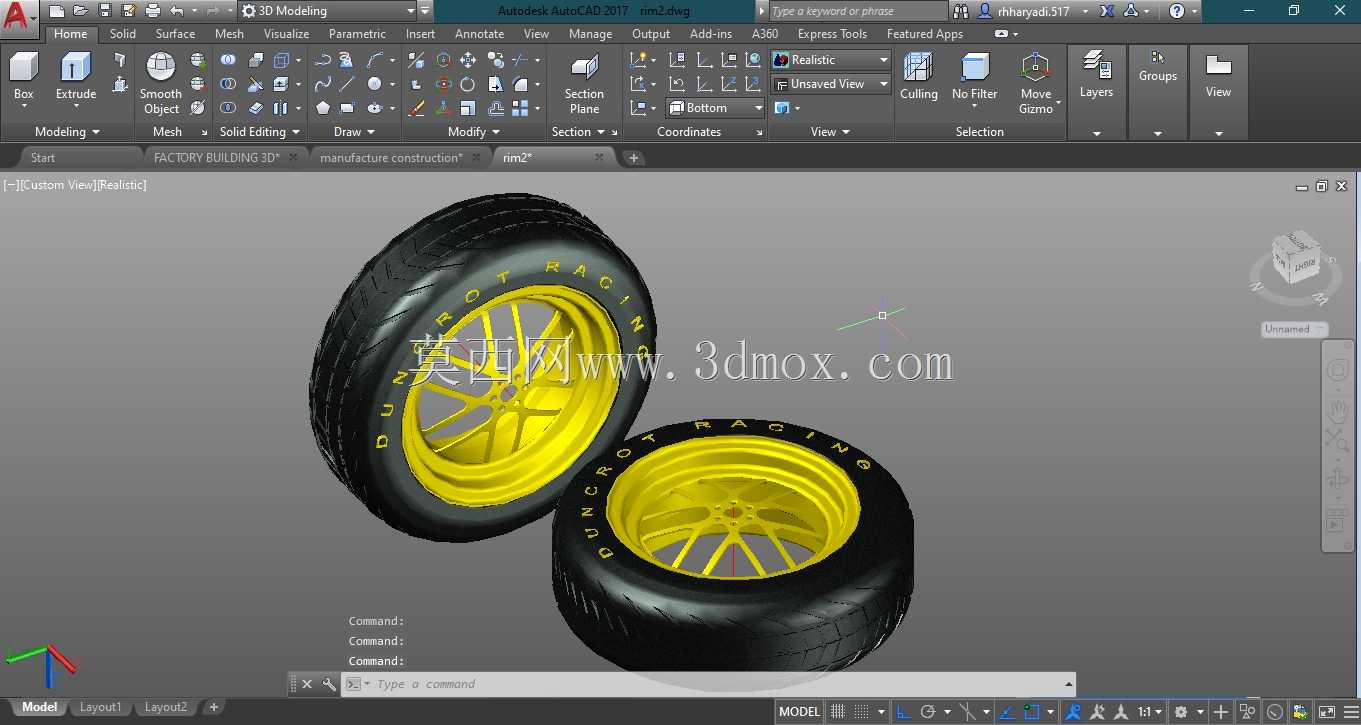Open the Bottom view dropdown
Image resolution: width=1361 pixels, height=725 pixels.
click(x=715, y=108)
